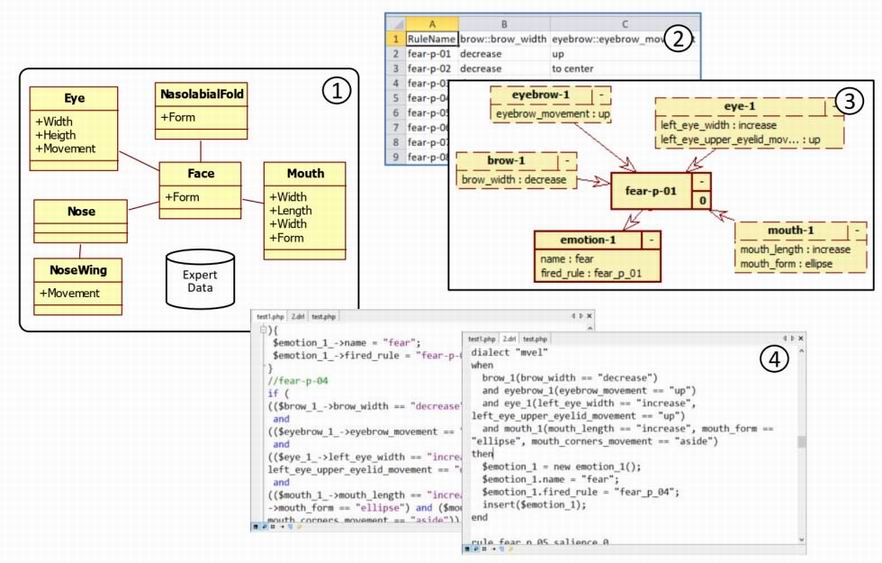This screenshot has width=882, height=563.
Task: Click the RuleName cell A1
Action: click(432, 39)
